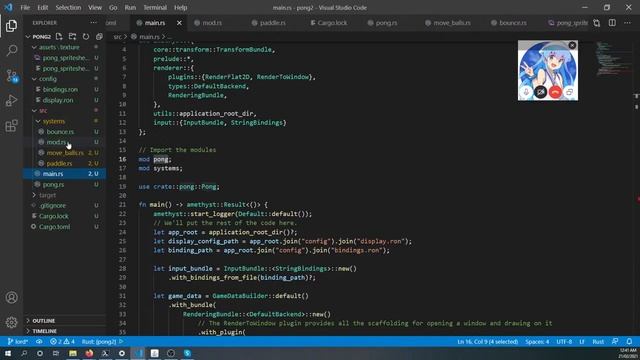Open Problems panel via errors and warnings count
Image resolution: width=640 pixels, height=360 pixels.
pos(62,342)
